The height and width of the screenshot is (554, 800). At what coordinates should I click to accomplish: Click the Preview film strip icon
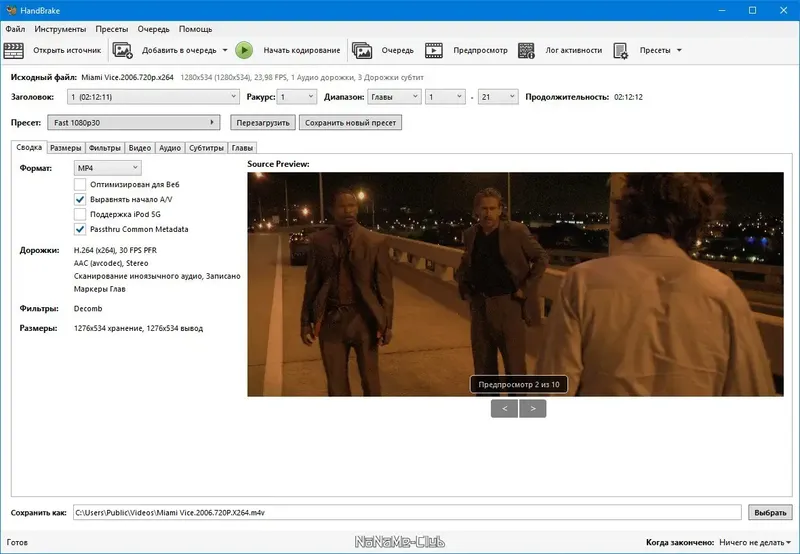(x=434, y=50)
